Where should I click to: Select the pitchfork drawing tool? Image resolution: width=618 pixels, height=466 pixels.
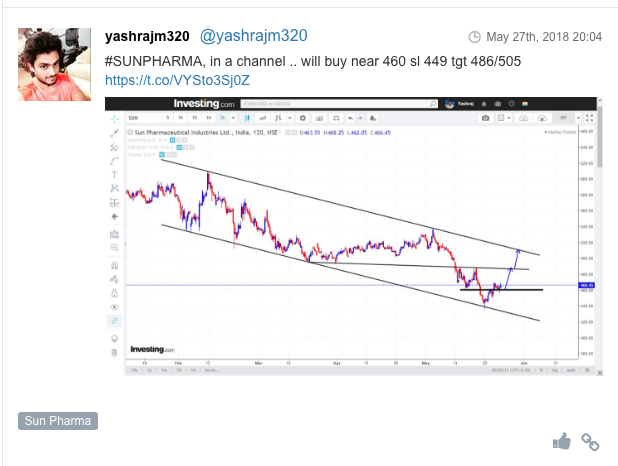[x=114, y=147]
